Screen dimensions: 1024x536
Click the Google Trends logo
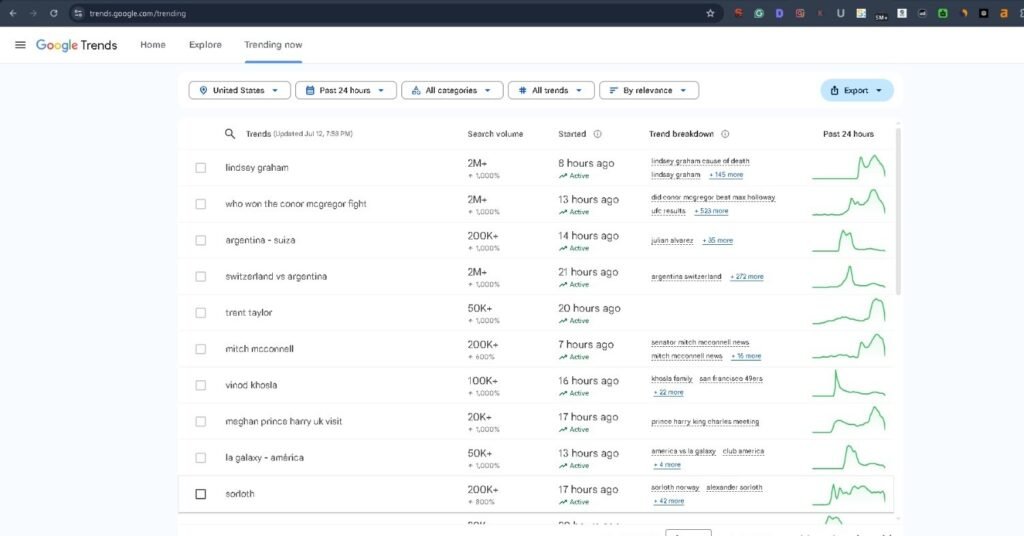point(76,45)
